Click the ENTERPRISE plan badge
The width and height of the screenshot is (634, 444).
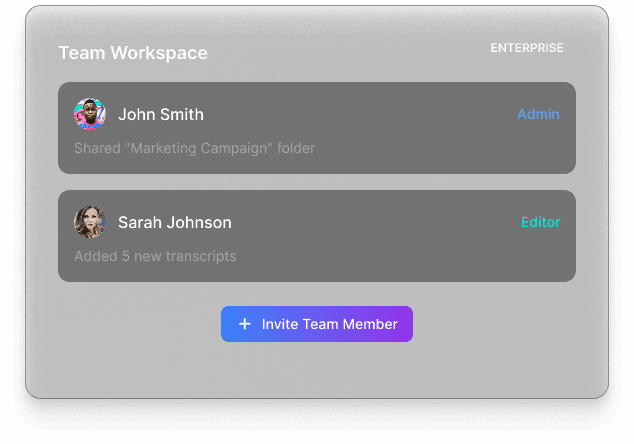(x=526, y=48)
